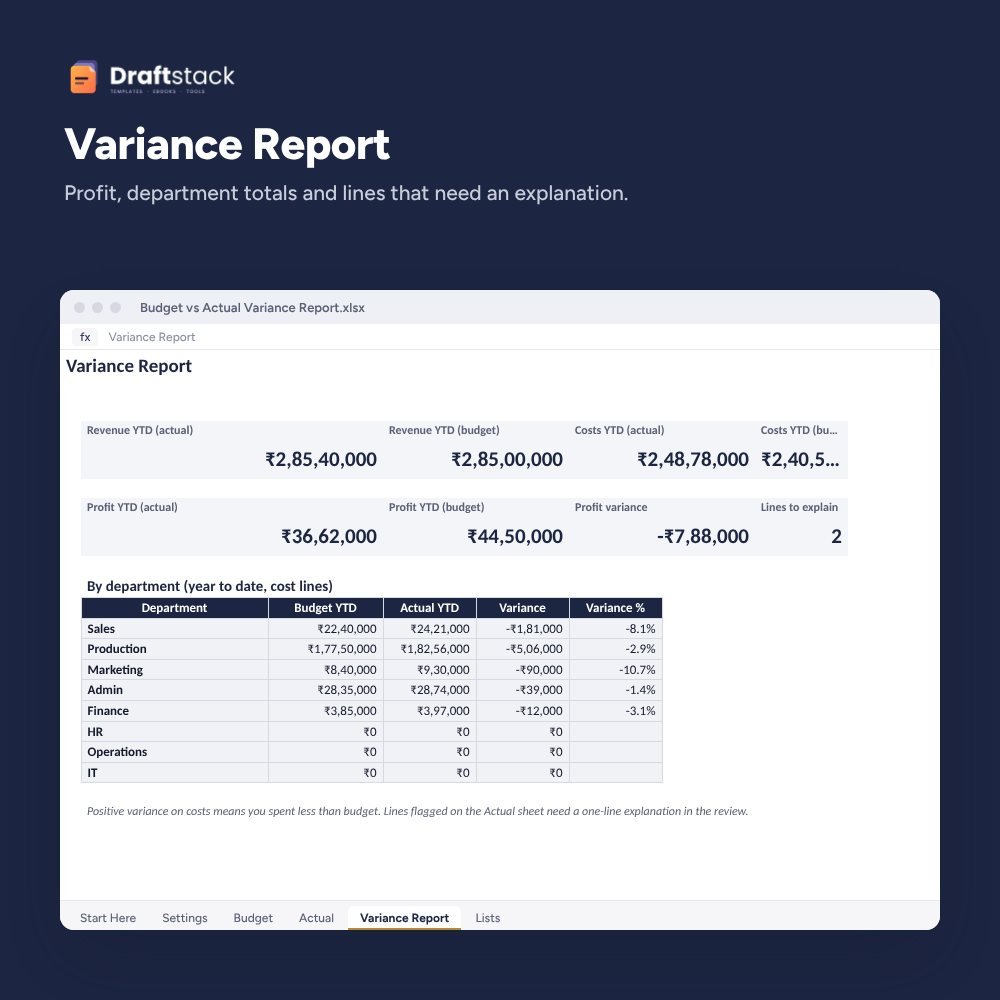Select the Variance Report sheet heading cell
Image resolution: width=1000 pixels, height=1000 pixels.
click(x=129, y=366)
